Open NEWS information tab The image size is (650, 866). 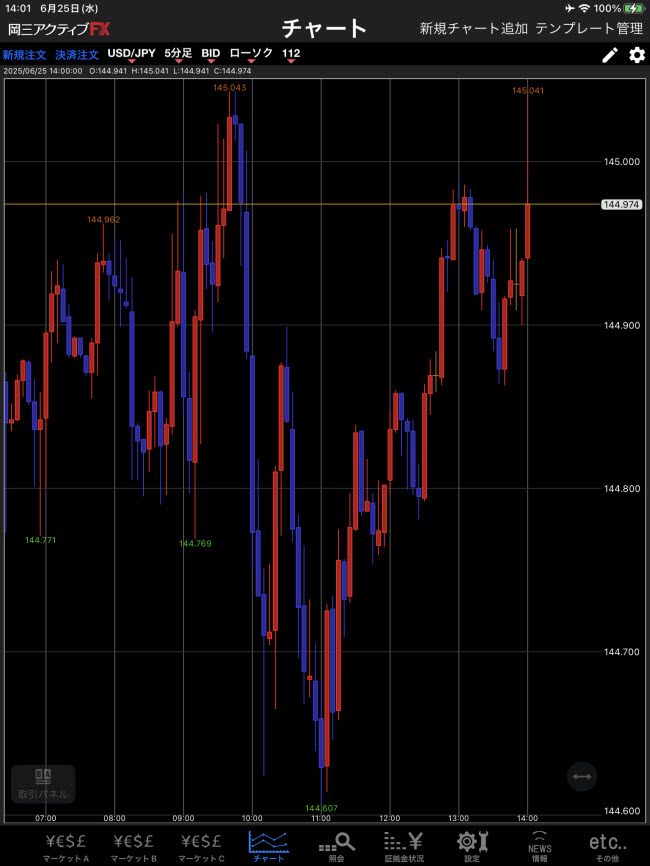540,847
